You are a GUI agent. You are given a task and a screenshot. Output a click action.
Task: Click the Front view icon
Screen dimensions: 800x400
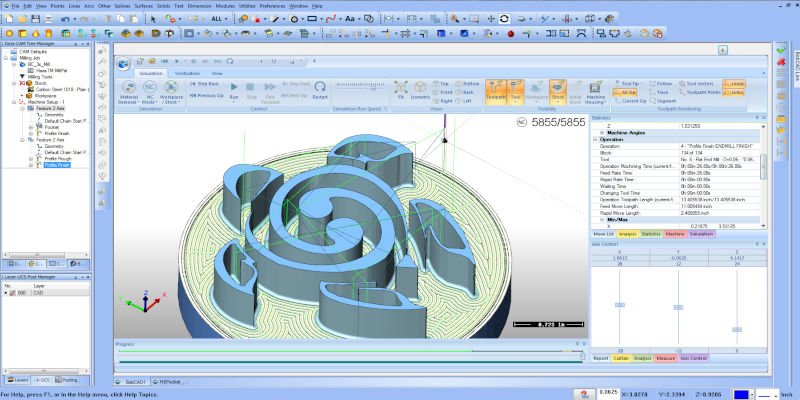(442, 92)
